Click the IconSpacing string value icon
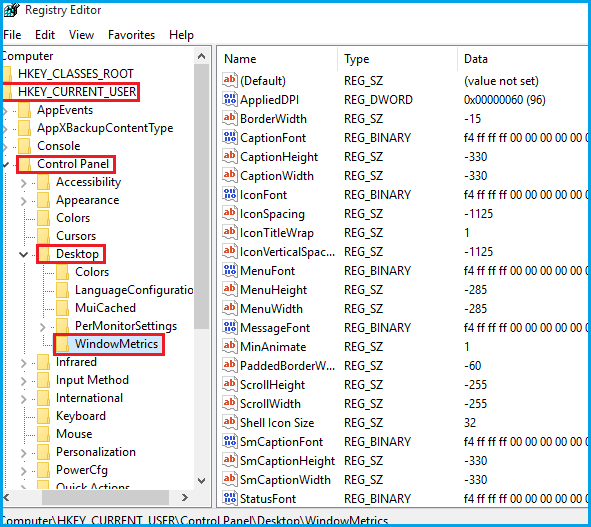 (230, 213)
